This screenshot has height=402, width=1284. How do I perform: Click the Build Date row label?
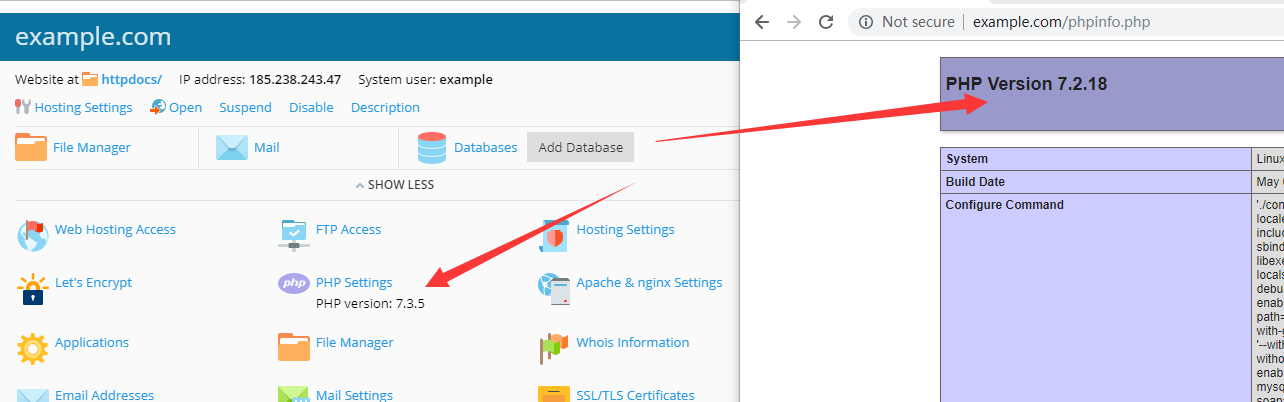(x=975, y=182)
